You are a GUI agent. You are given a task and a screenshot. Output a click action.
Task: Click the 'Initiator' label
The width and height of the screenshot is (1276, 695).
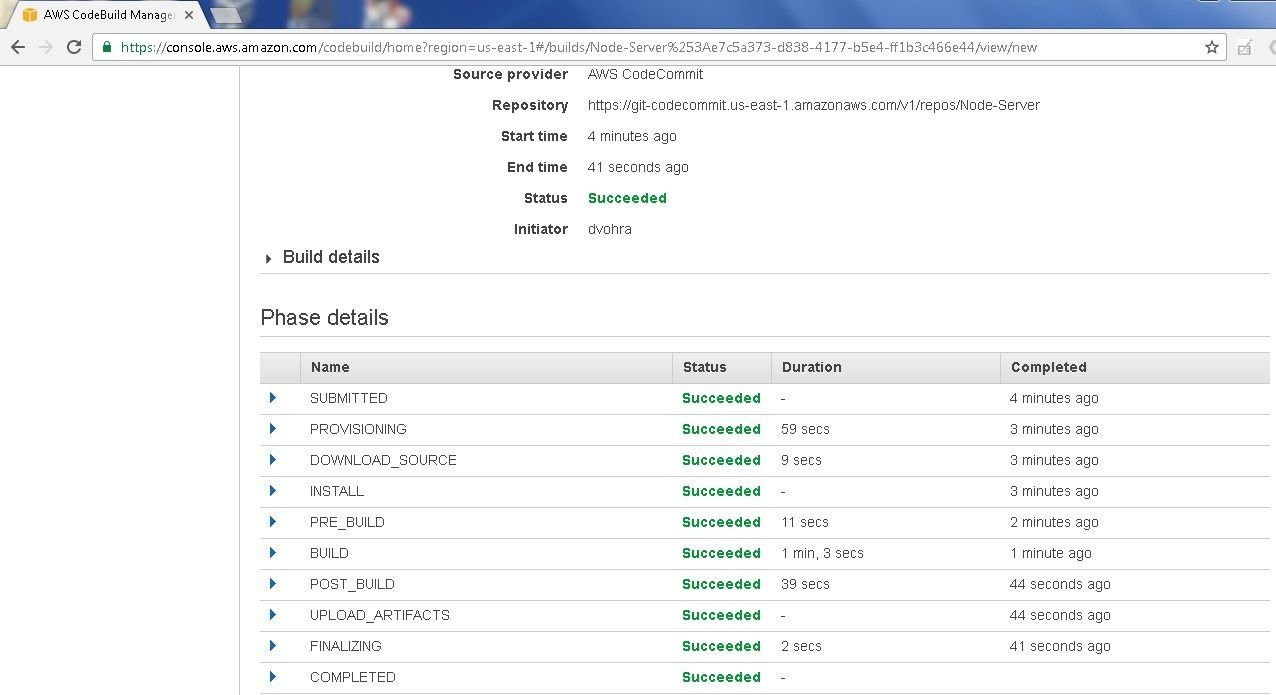tap(541, 229)
